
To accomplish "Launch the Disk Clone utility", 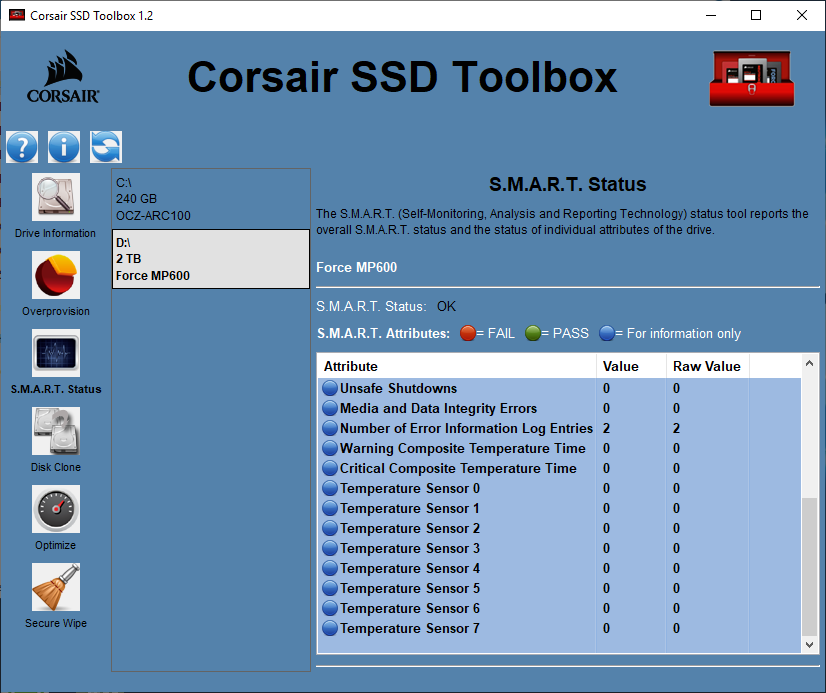I will (x=55, y=438).
